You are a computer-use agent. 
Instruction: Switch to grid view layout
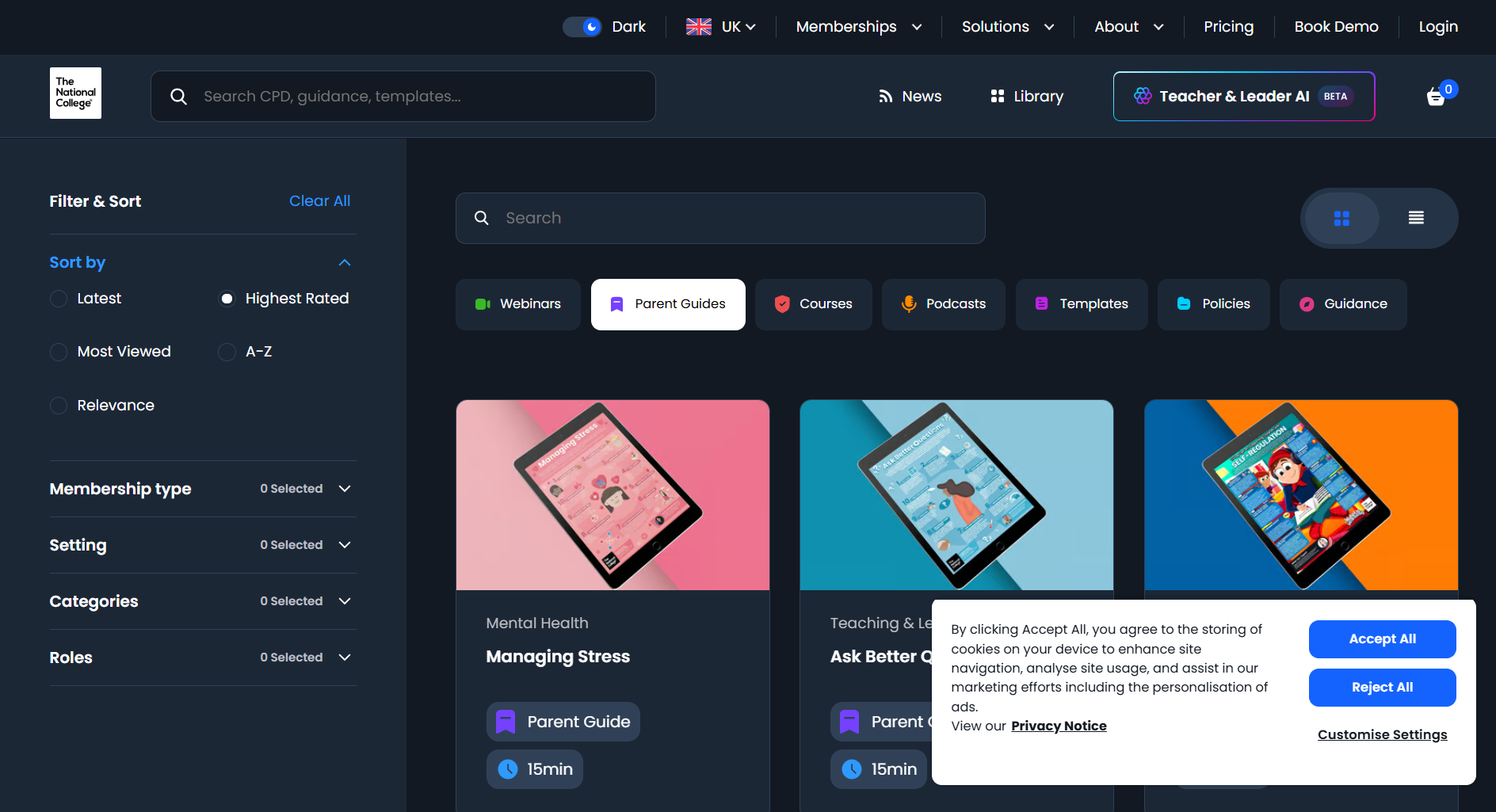[1341, 219]
